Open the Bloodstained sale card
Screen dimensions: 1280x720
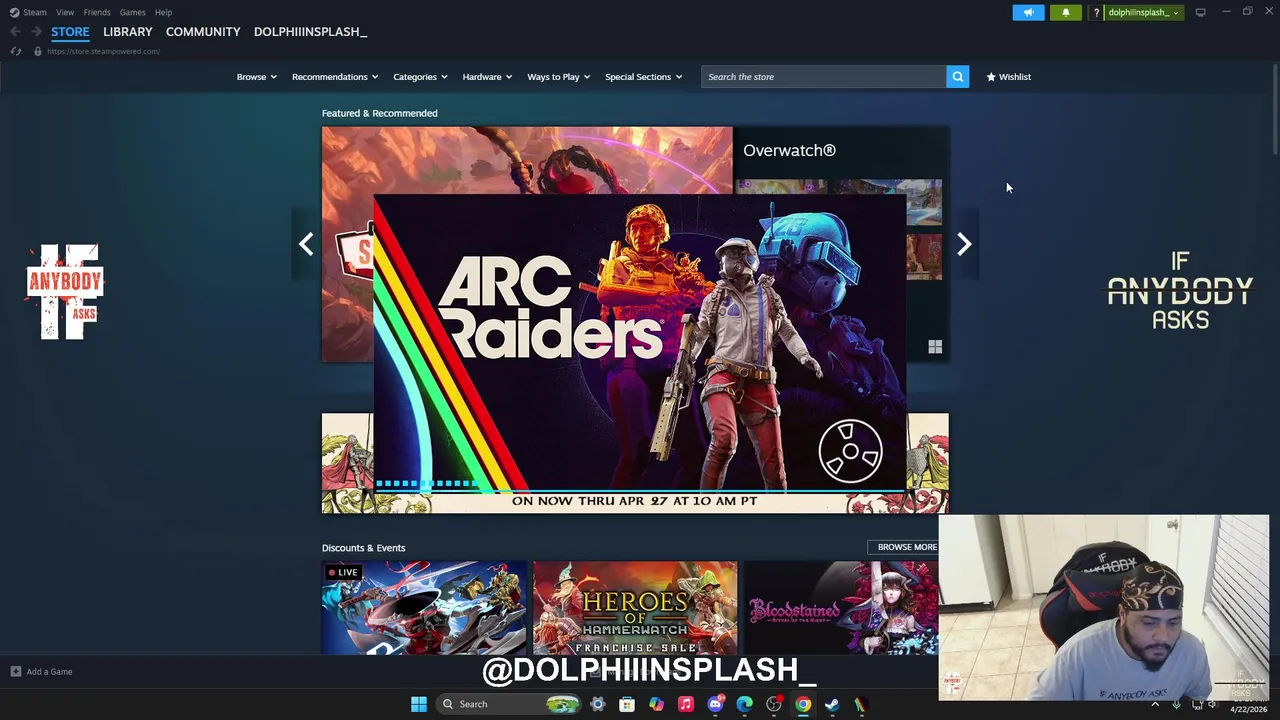tap(841, 608)
